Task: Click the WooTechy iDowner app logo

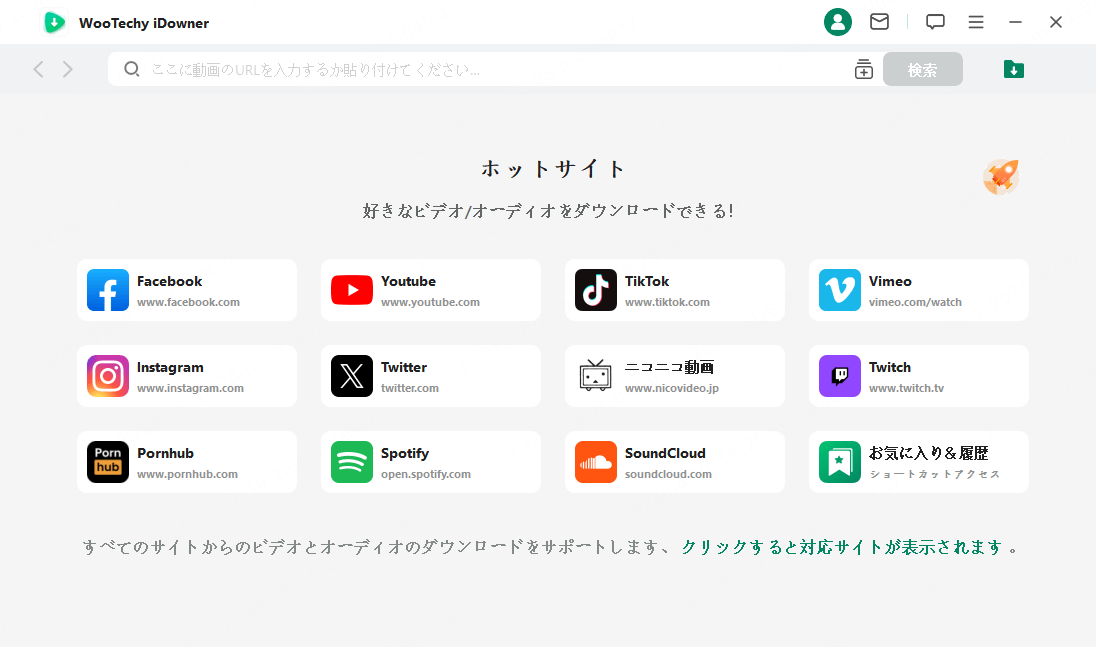Action: (x=55, y=22)
